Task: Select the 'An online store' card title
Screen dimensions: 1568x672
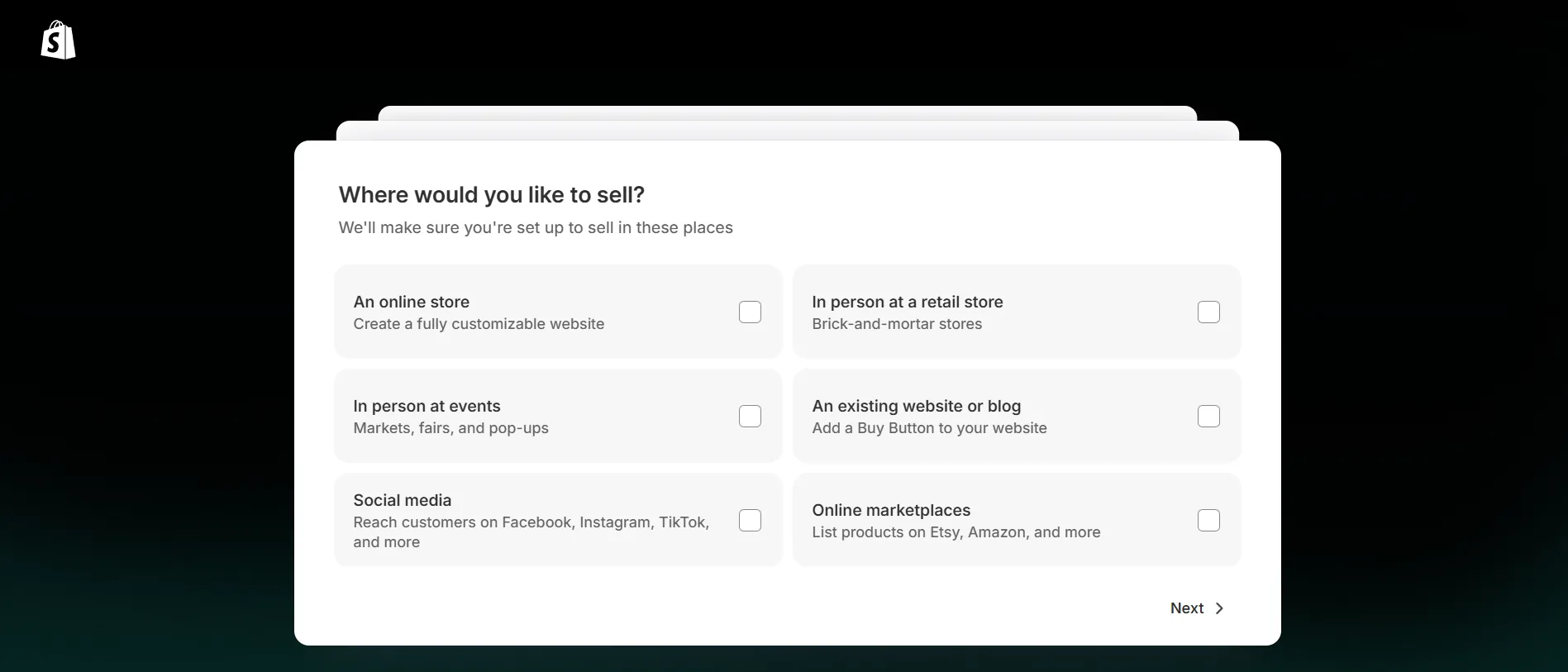Action: coord(412,302)
